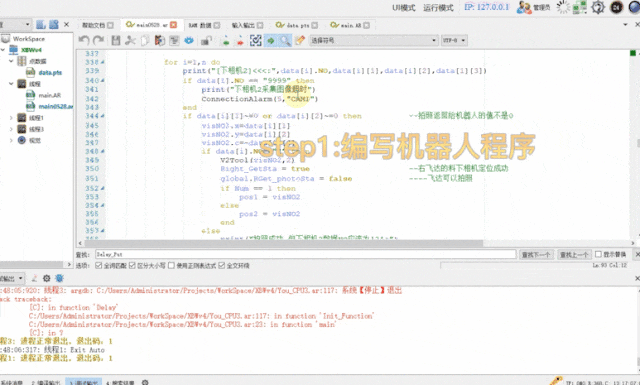
Task: Save file with the floppy disk icon
Action: (x=116, y=40)
